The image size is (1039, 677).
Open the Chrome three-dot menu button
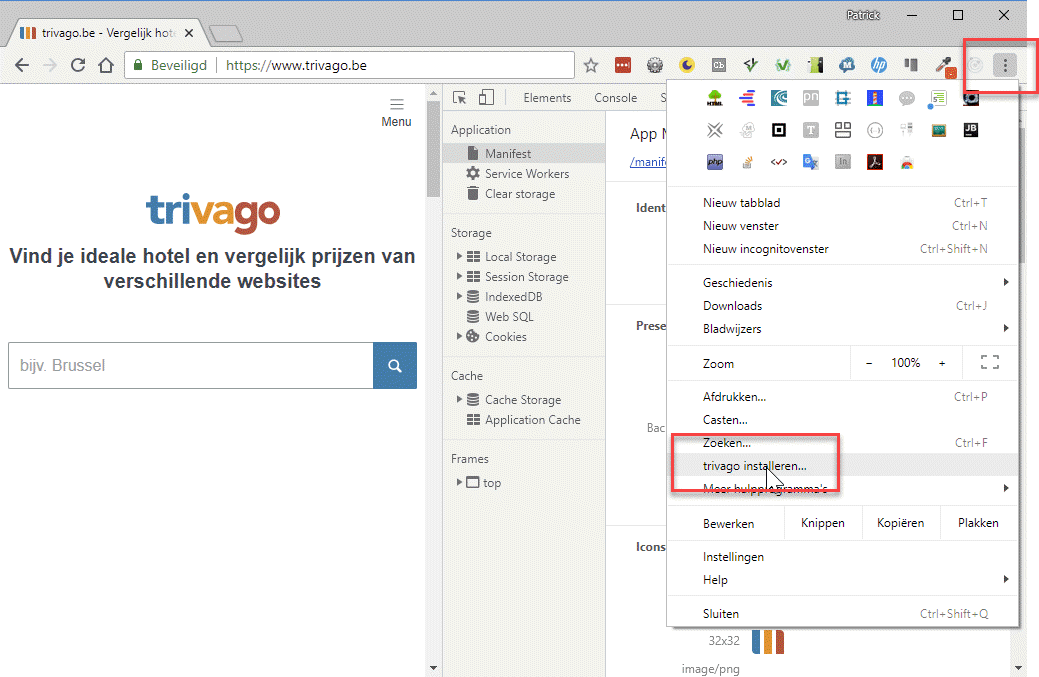[1006, 66]
